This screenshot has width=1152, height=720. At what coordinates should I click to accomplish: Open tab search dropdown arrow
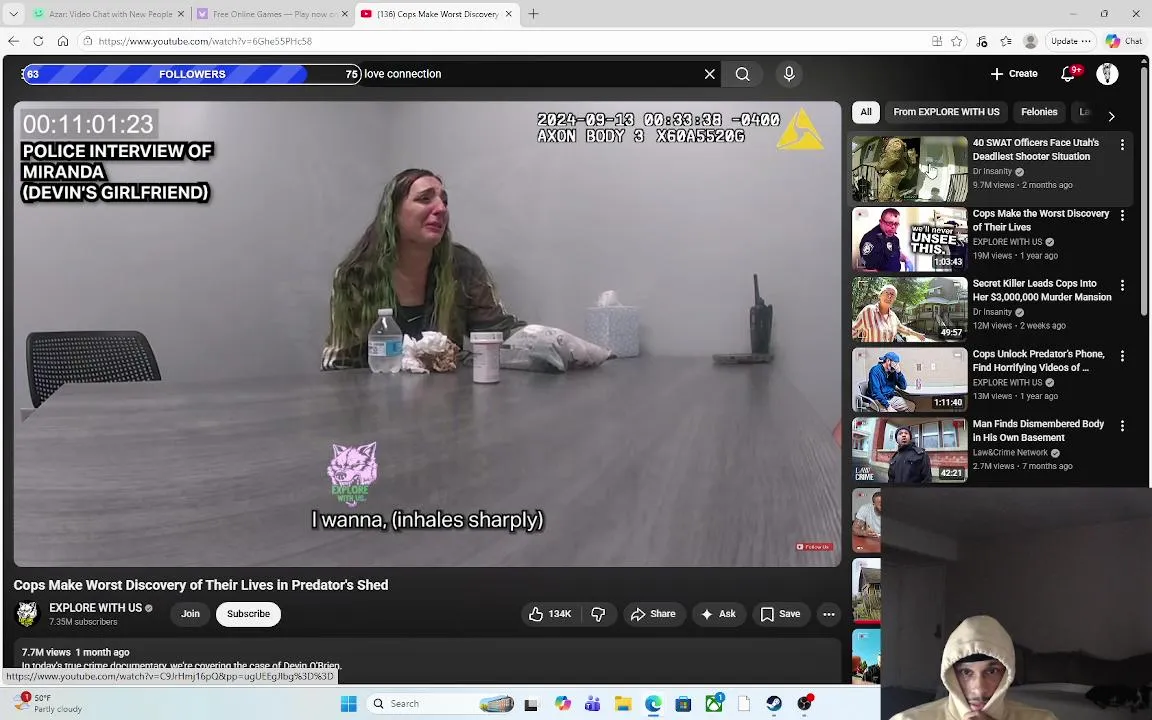pyautogui.click(x=13, y=14)
